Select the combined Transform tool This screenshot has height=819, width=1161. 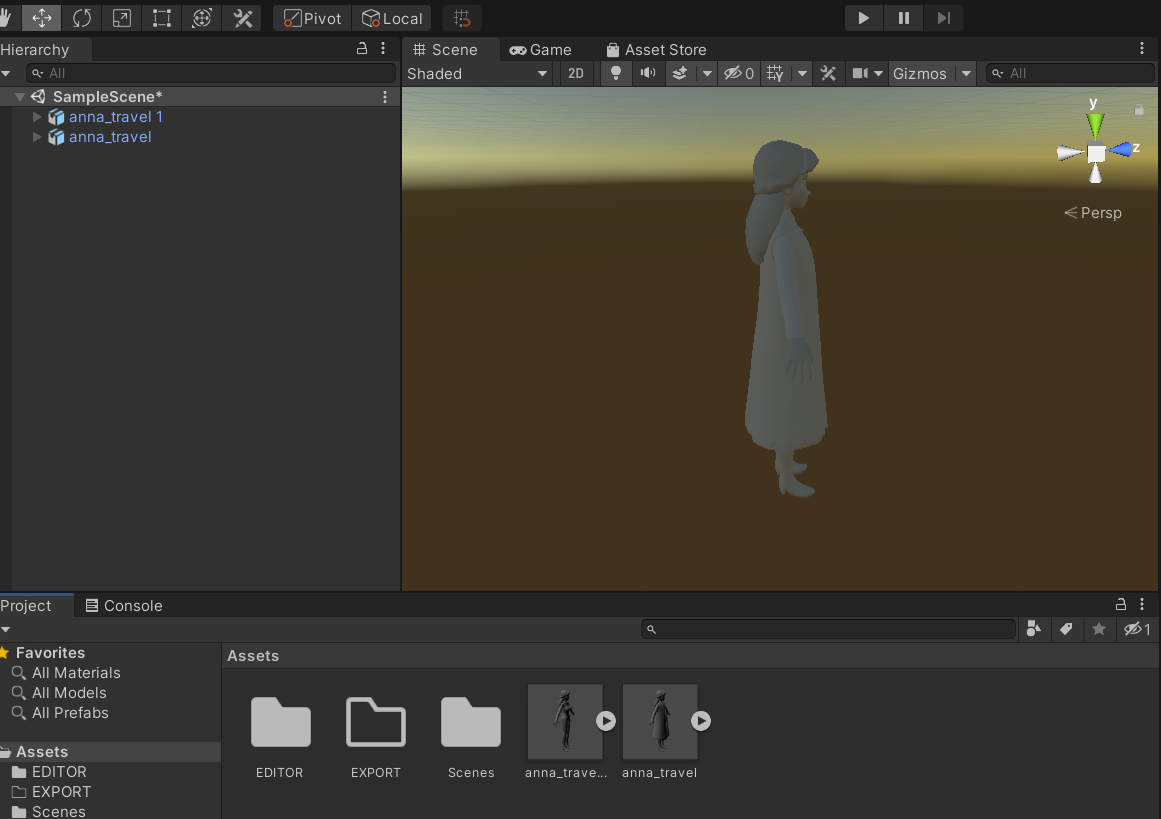pyautogui.click(x=201, y=18)
